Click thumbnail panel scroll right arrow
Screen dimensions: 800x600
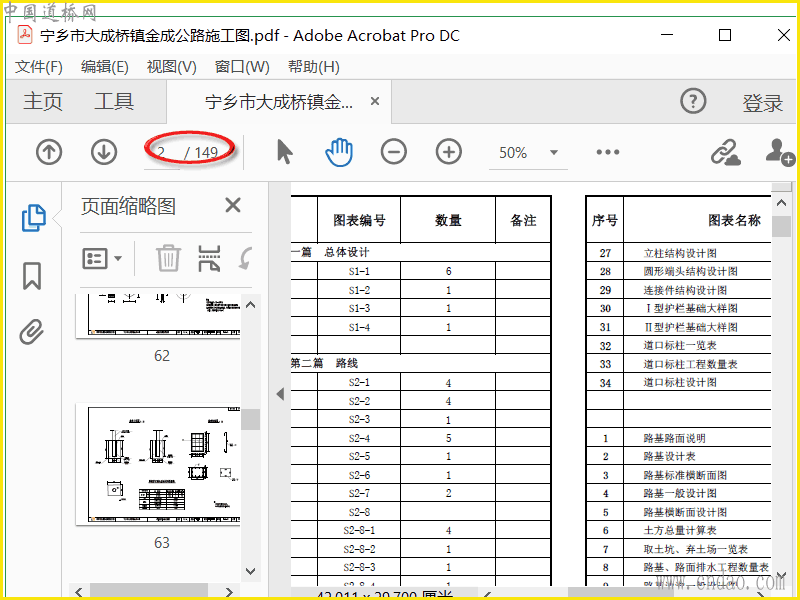(229, 592)
